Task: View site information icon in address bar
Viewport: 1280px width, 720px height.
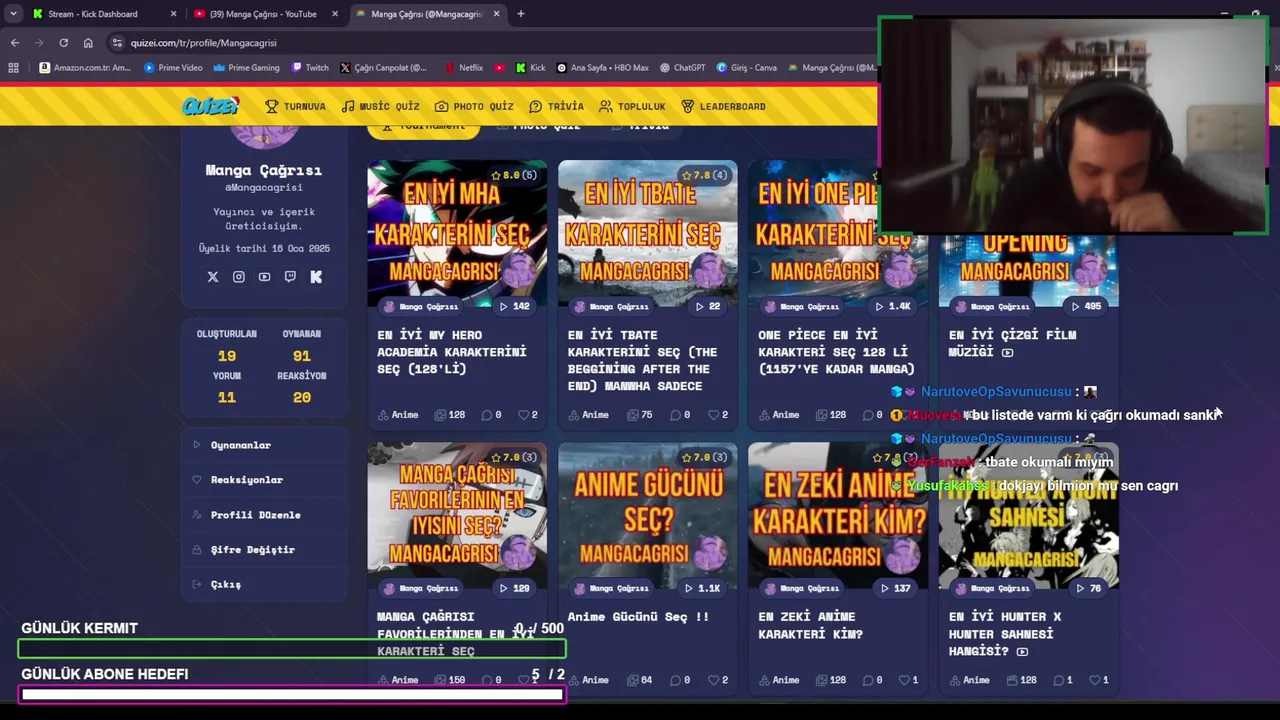Action: point(117,43)
